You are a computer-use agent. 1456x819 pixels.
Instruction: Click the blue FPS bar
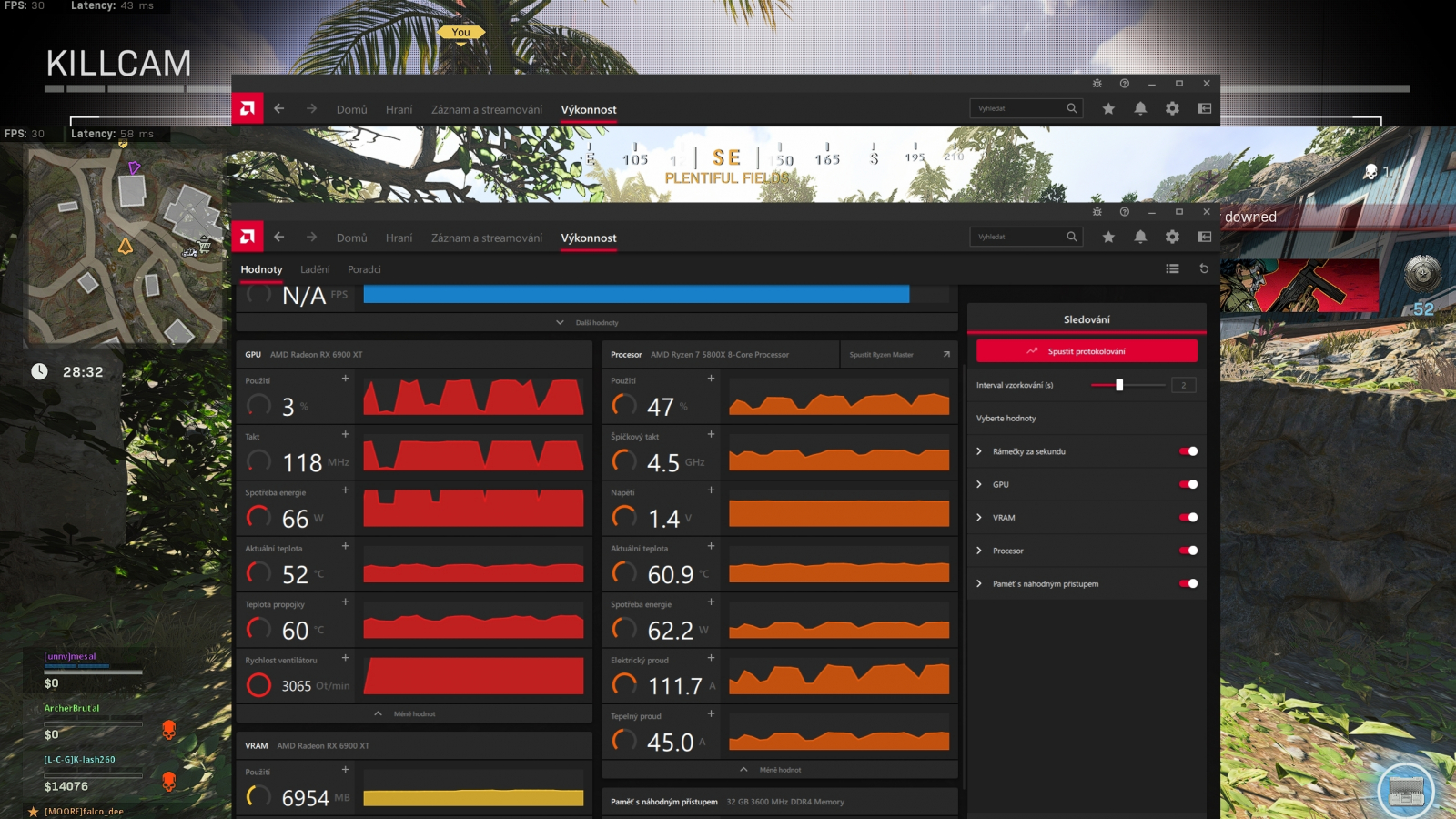[636, 294]
